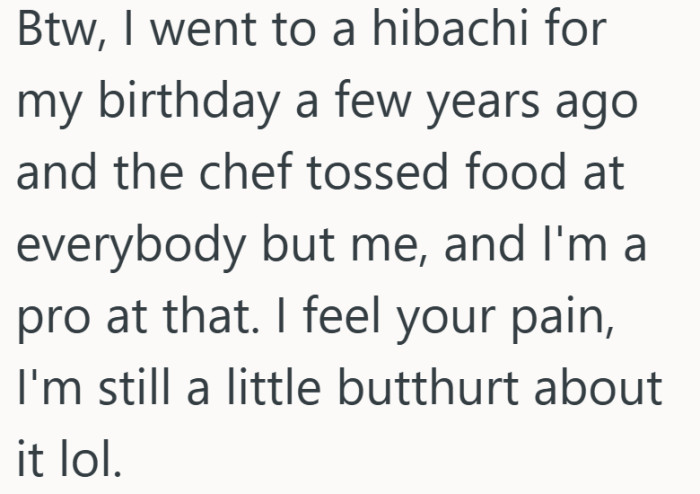Click on the word "butthurt"
Image resolution: width=700 pixels, height=494 pixels.
tap(440, 388)
